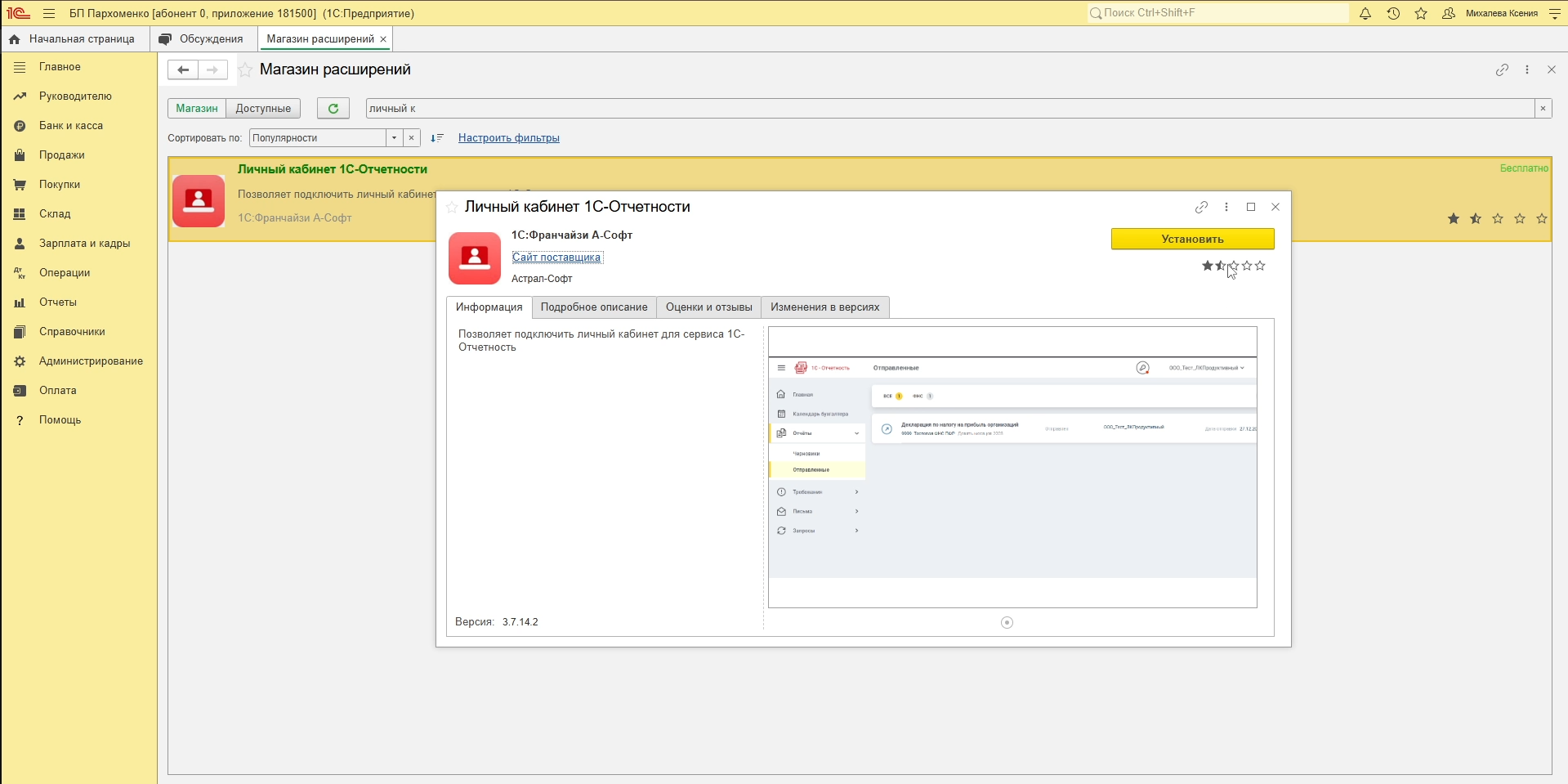This screenshot has height=784, width=1568.
Task: Close the Магазин расширений tab
Action: 383,39
